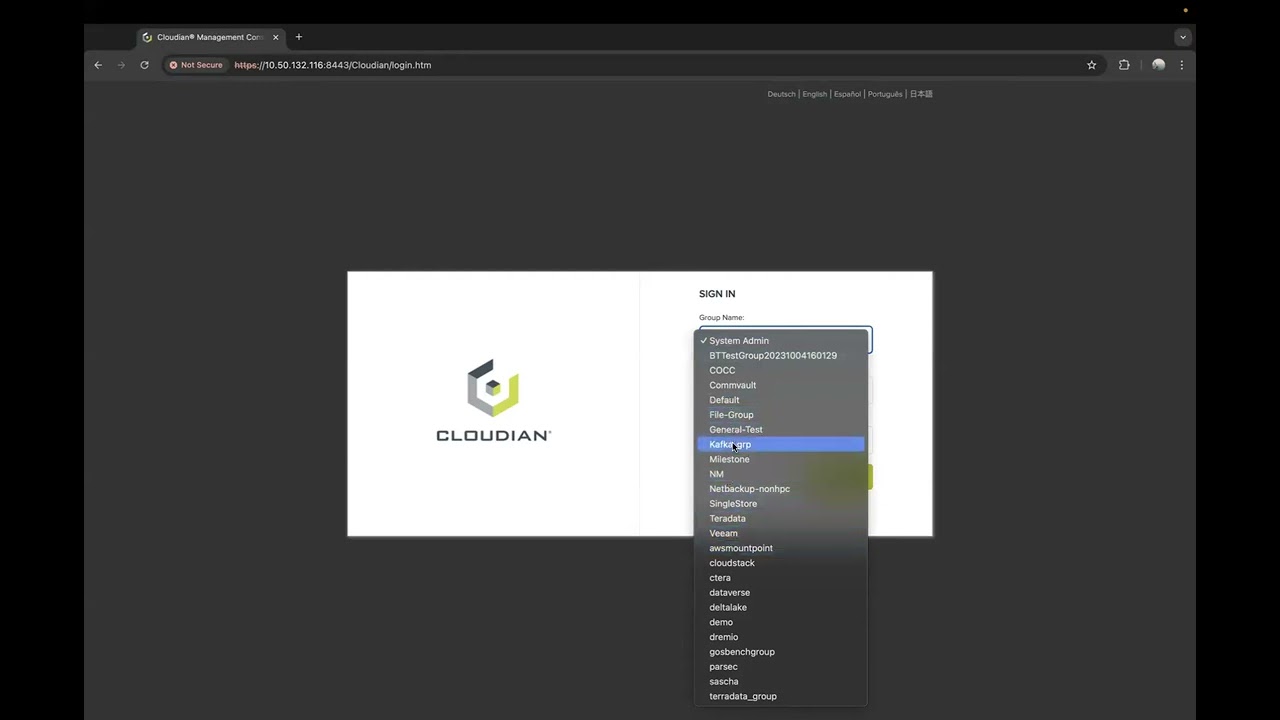Switch language to Português
Viewport: 1280px width, 720px height.
point(885,94)
